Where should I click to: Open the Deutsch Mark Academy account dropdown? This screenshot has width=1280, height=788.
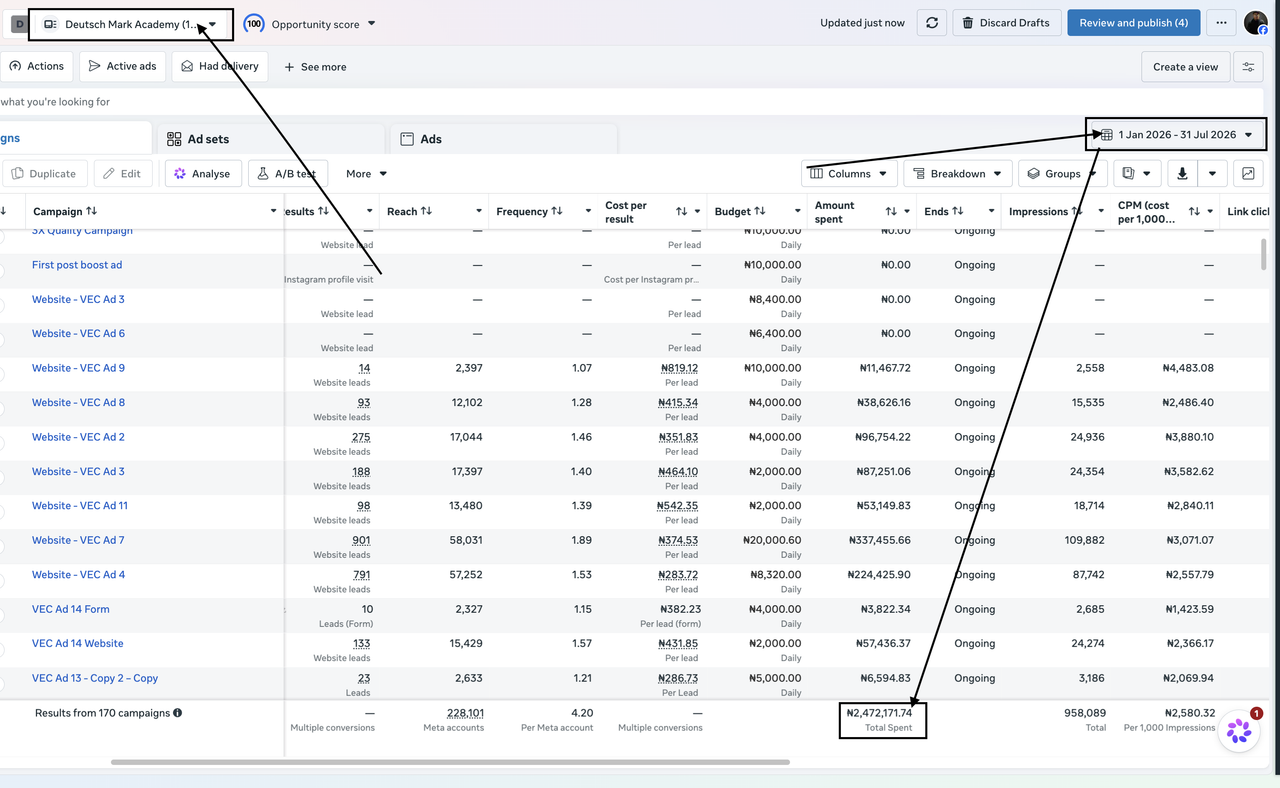click(131, 24)
